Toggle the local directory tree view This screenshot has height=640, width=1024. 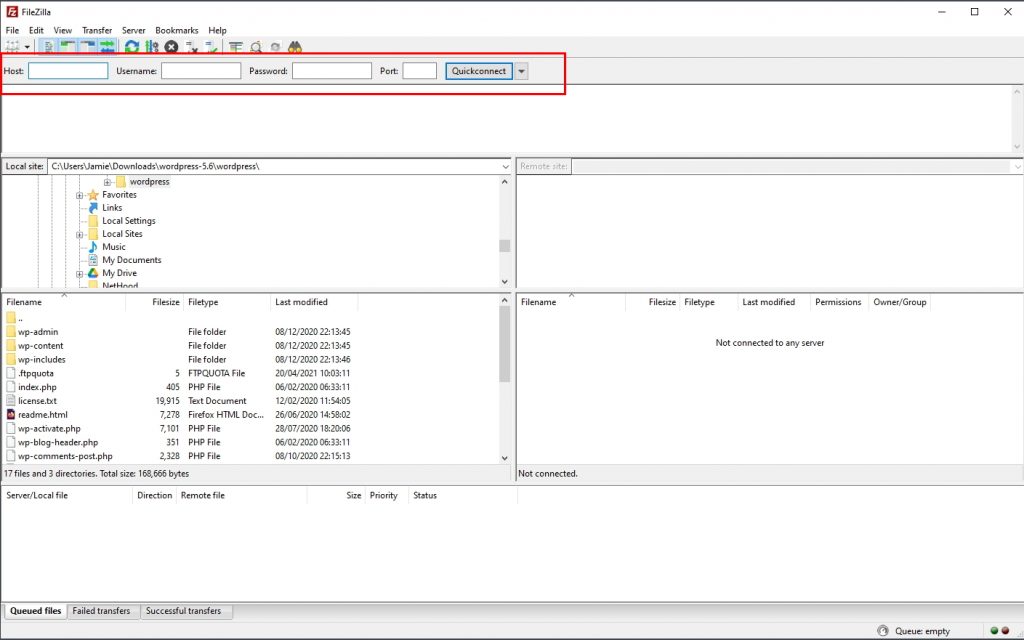(67, 47)
